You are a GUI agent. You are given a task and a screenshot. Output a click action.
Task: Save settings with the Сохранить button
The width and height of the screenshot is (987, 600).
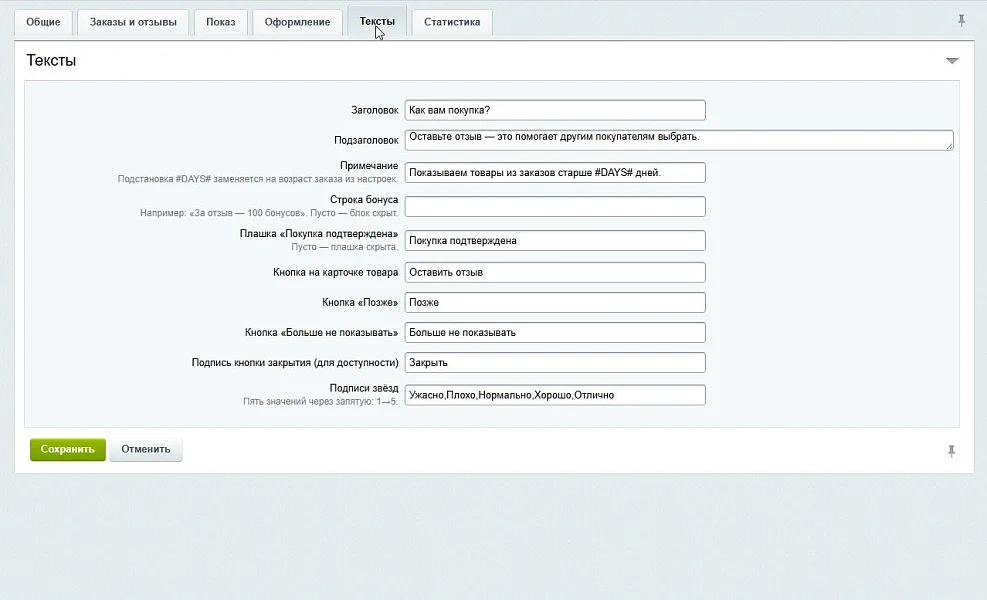pyautogui.click(x=68, y=450)
